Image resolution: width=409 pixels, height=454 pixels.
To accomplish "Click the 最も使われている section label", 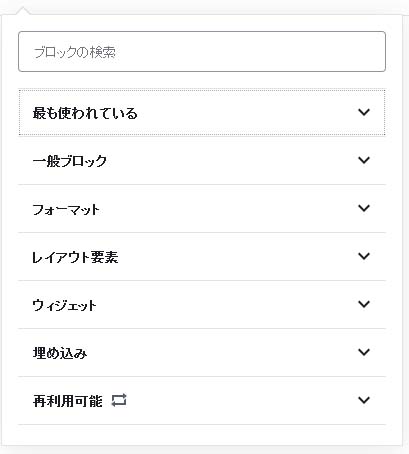I will pos(85,113).
